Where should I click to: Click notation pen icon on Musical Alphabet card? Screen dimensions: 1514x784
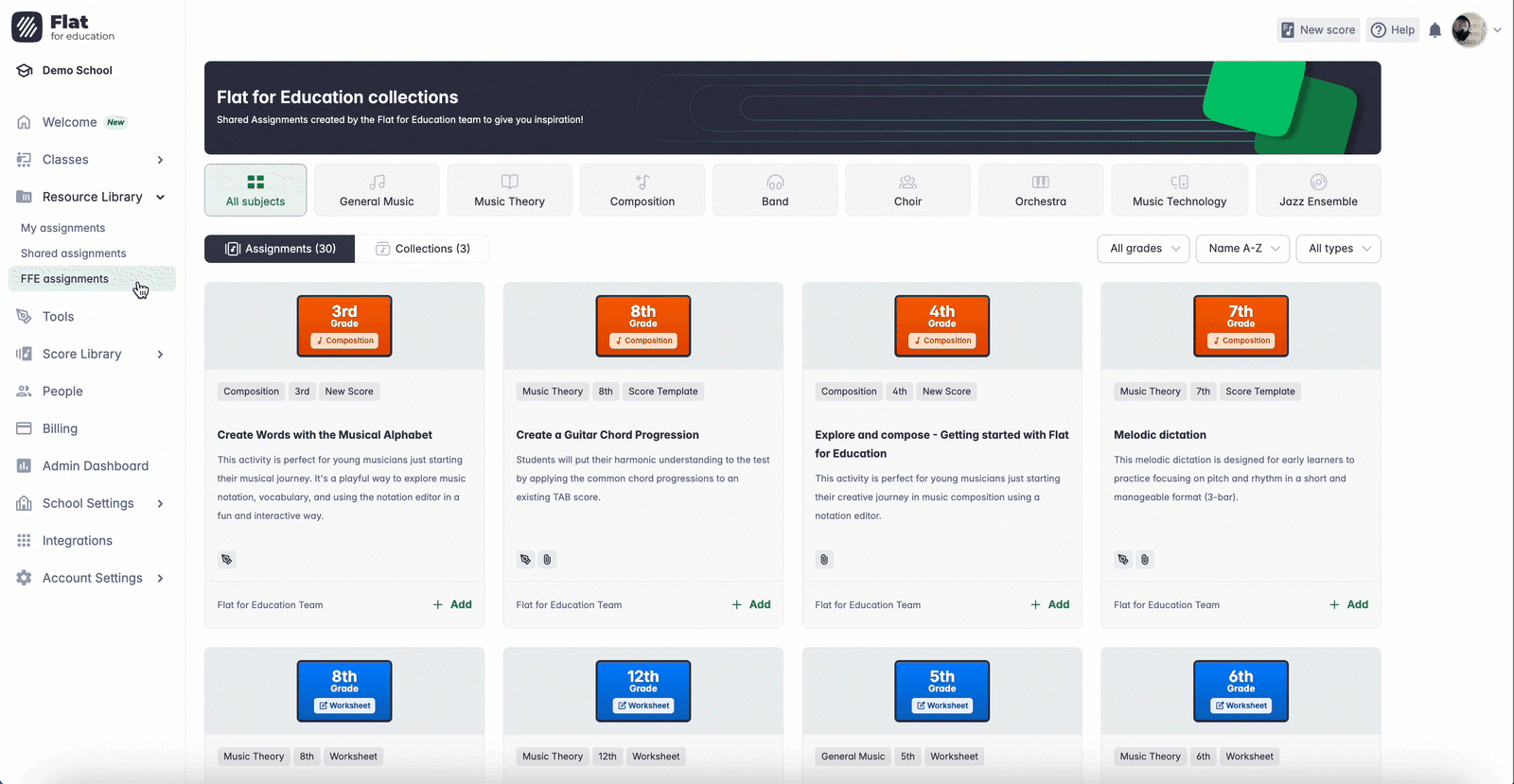pyautogui.click(x=227, y=560)
